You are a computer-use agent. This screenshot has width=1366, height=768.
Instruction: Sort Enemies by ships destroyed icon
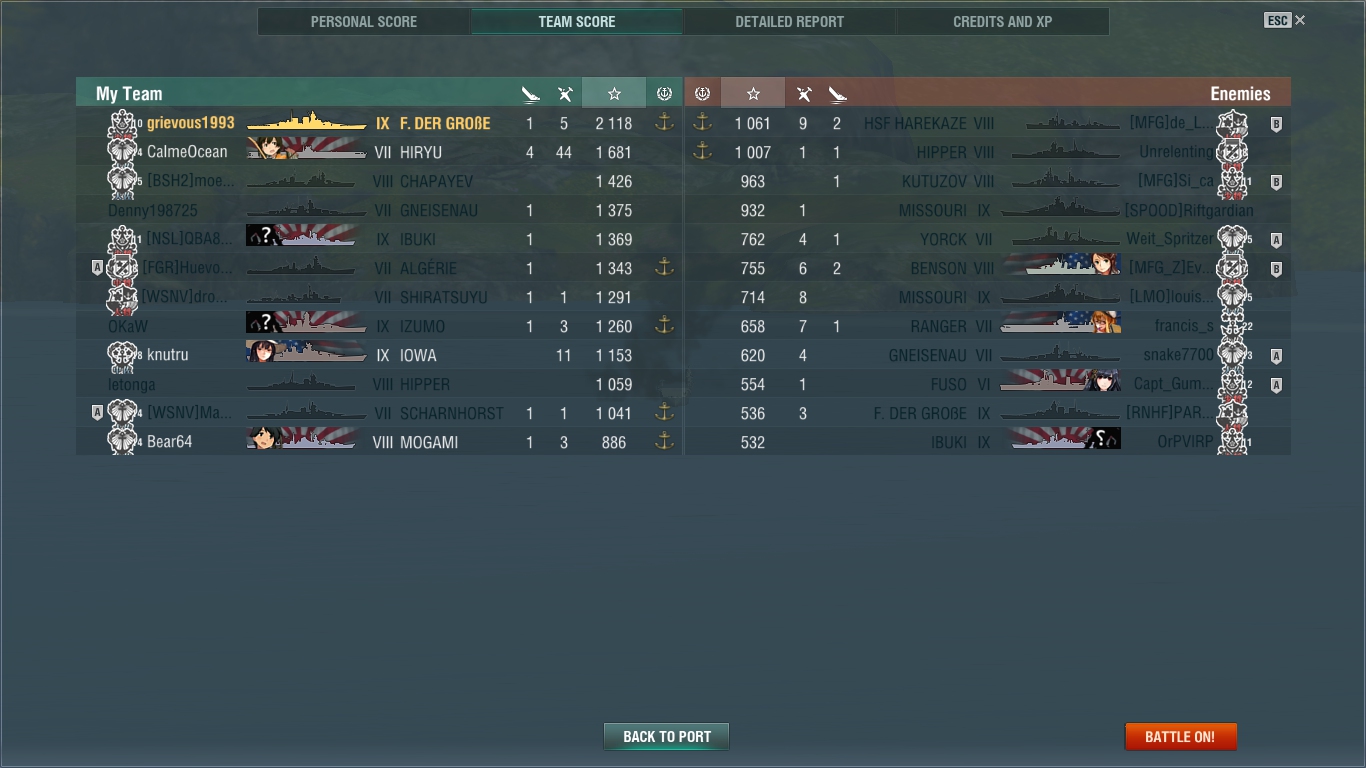838,94
